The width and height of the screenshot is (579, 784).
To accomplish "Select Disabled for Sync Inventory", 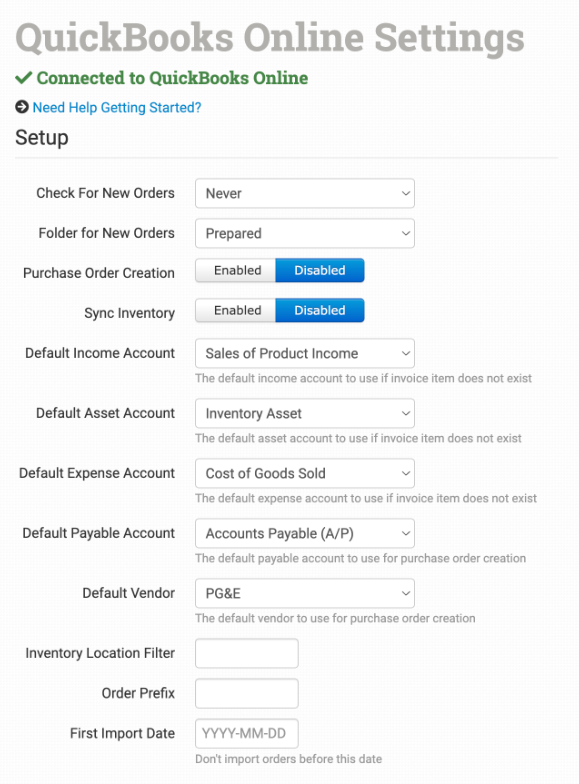I will click(320, 310).
